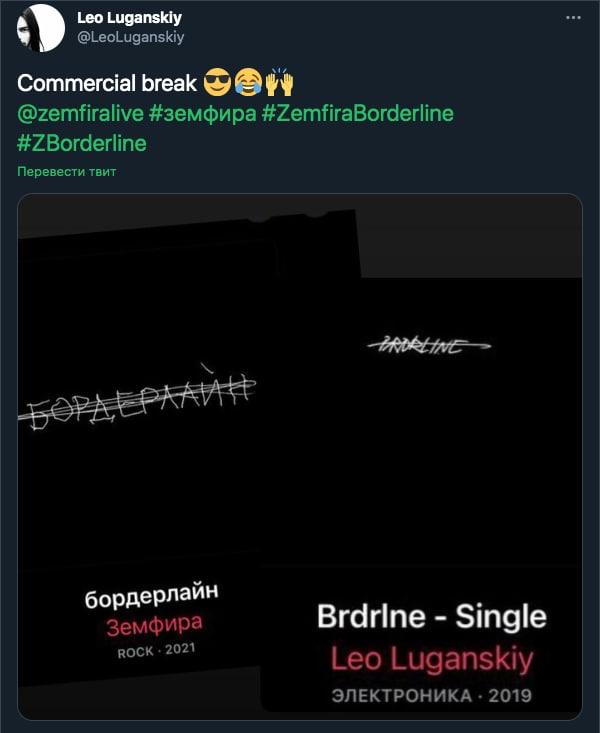This screenshot has height=733, width=600.
Task: Open the #ZBorderline hashtag
Action: [x=82, y=143]
